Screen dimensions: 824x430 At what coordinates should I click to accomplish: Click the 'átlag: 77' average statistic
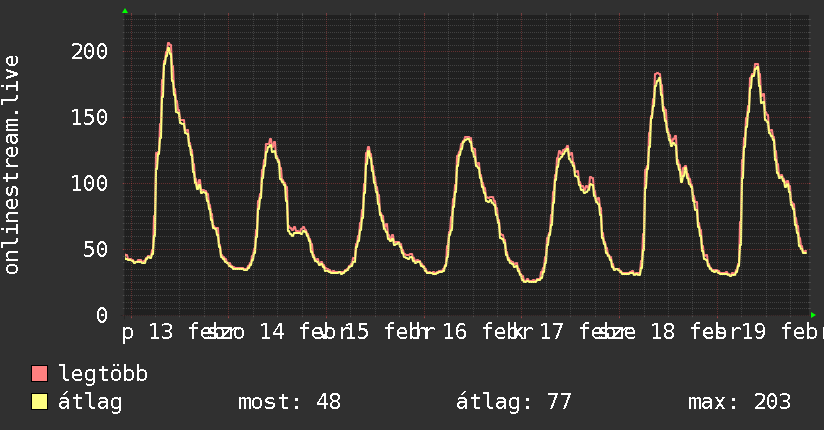(513, 402)
